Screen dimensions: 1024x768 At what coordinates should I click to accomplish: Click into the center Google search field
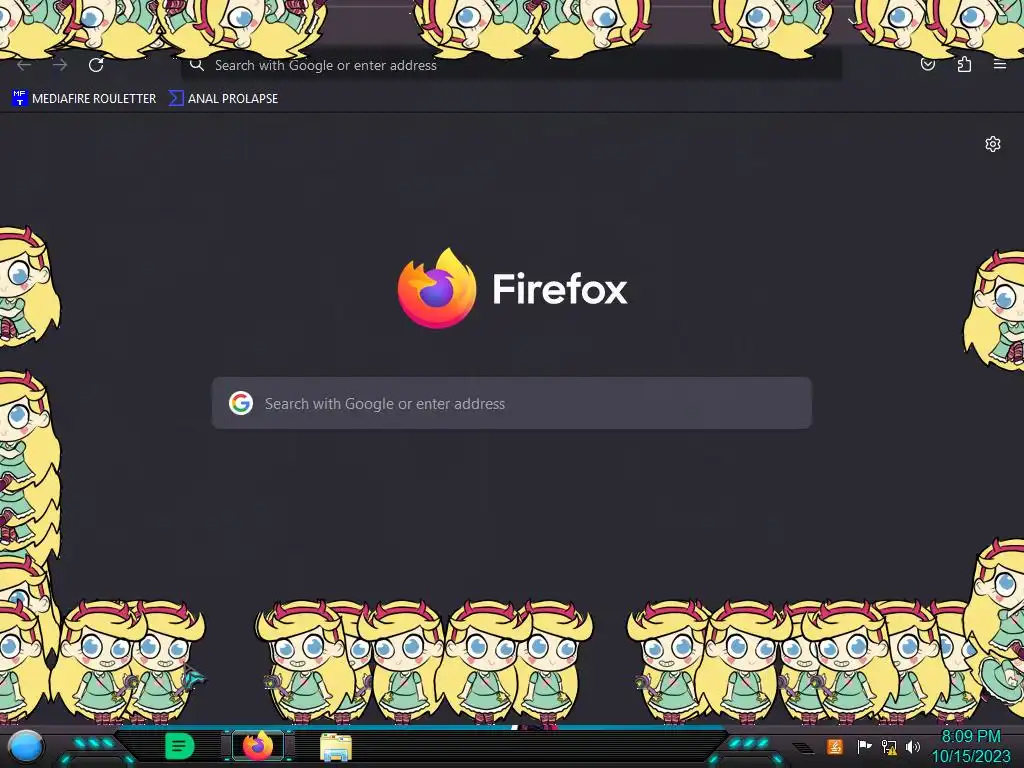(x=512, y=403)
